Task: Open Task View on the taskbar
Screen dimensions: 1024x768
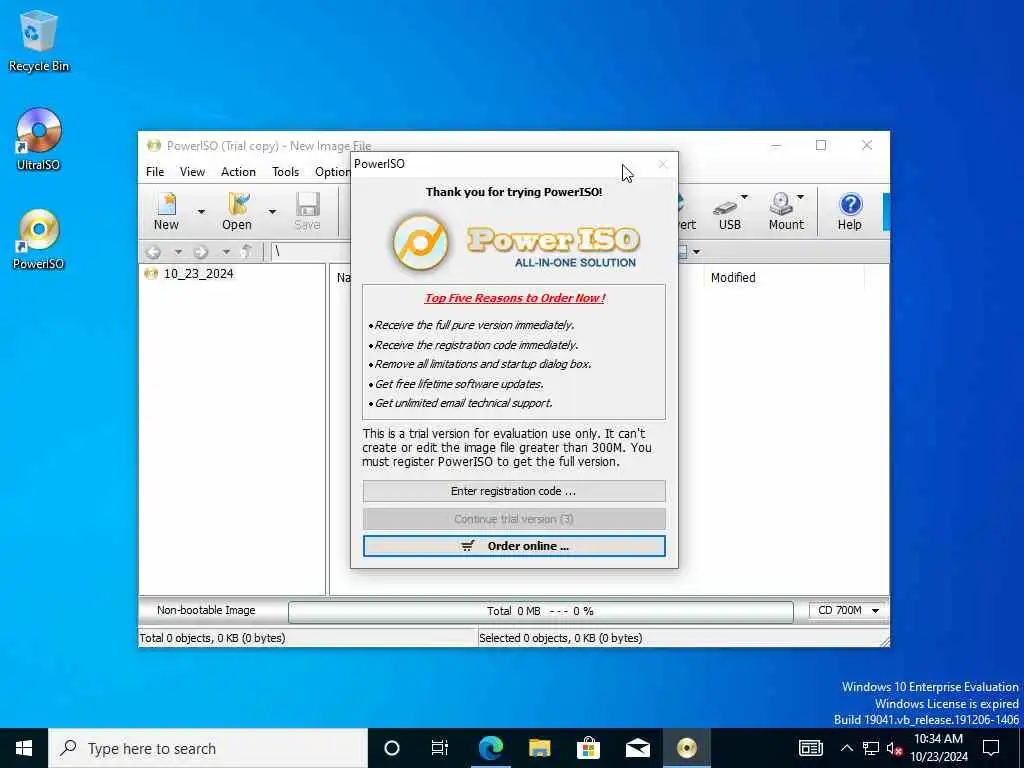Action: 440,748
